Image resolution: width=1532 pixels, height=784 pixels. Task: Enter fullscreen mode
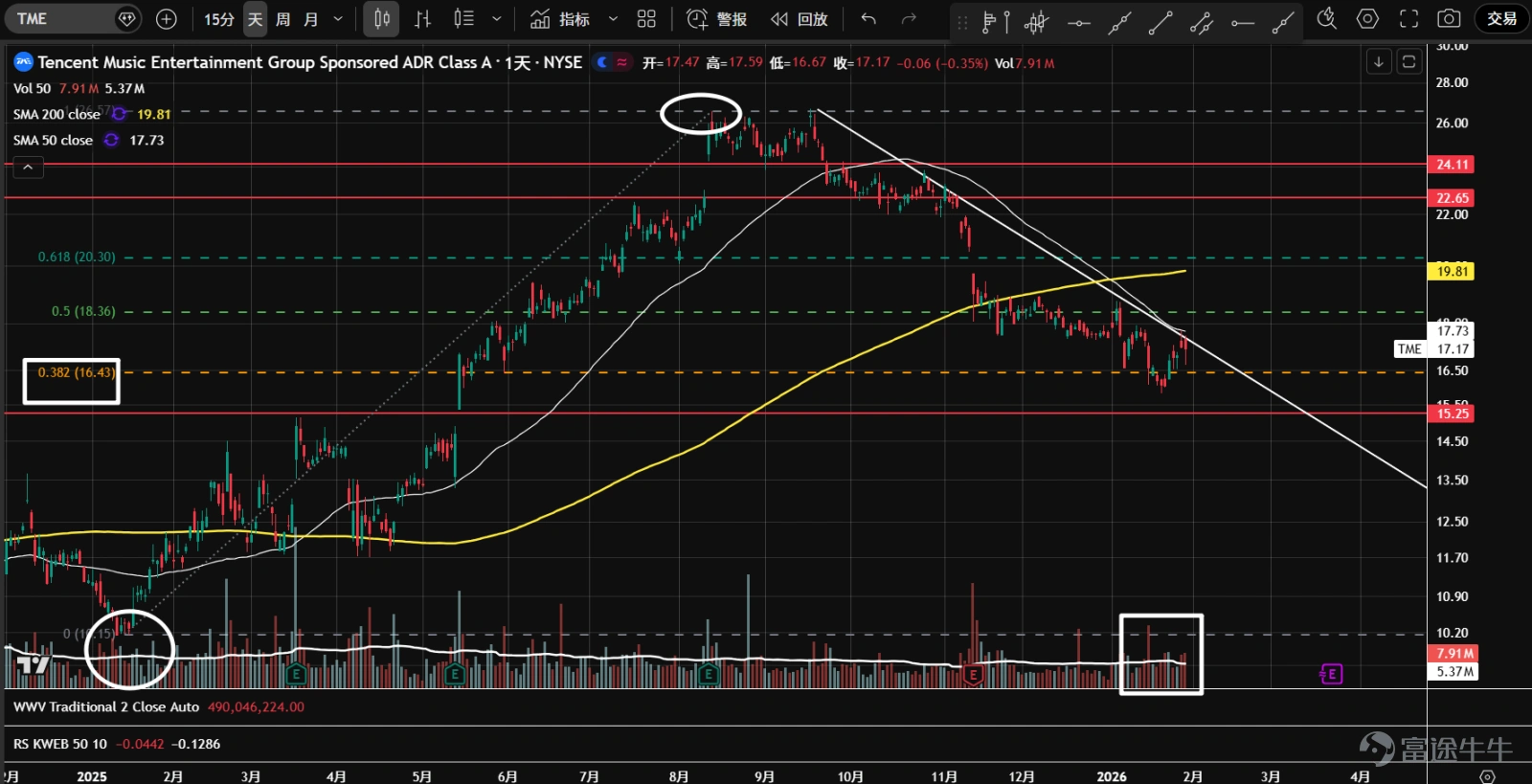click(x=1408, y=19)
